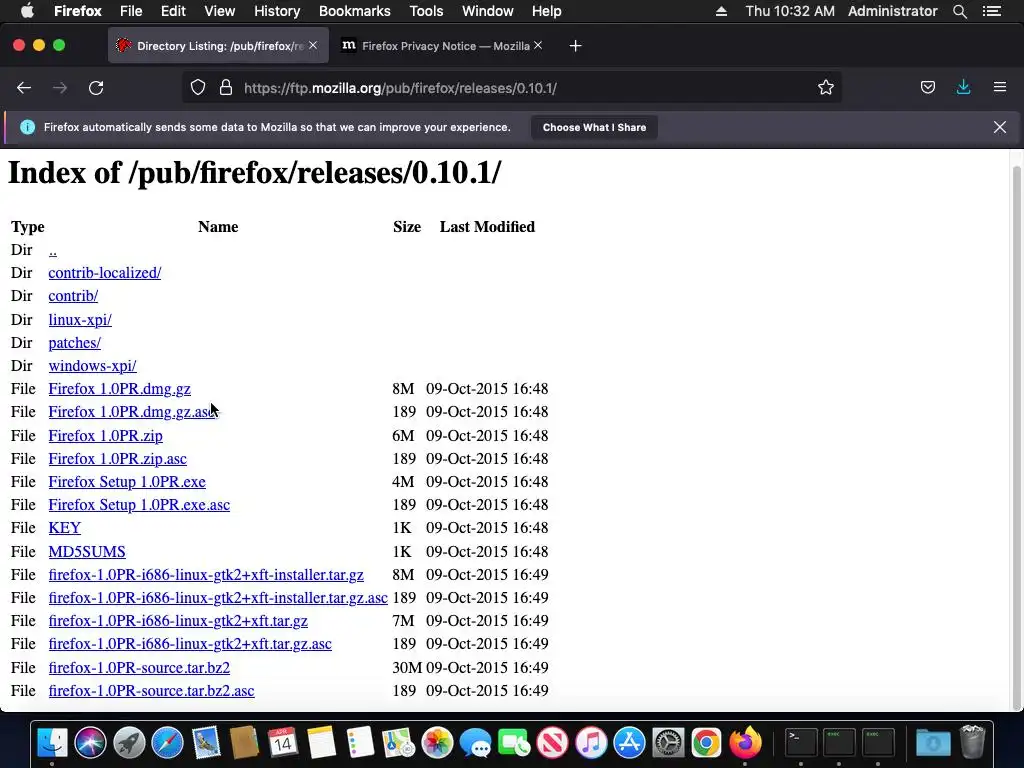Image resolution: width=1024 pixels, height=768 pixels.
Task: Click Firefox Setup 1.0PR.exe.asc link
Action: [139, 505]
